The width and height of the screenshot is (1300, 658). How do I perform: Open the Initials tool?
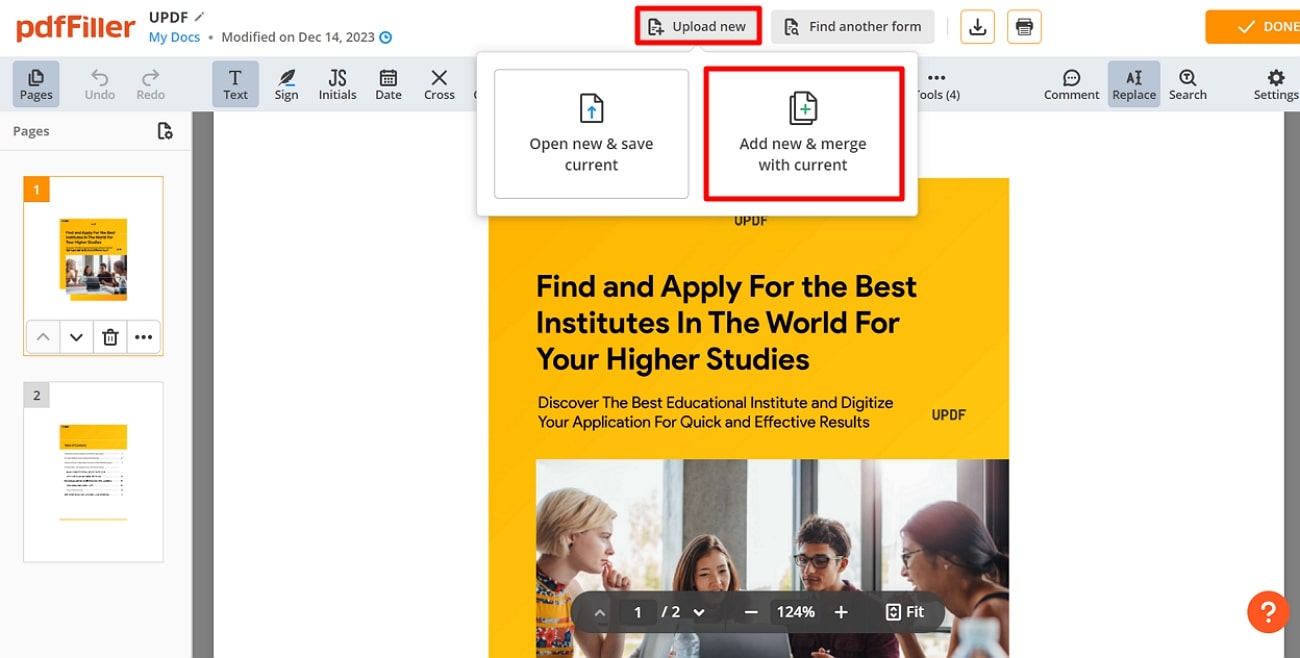pyautogui.click(x=337, y=83)
